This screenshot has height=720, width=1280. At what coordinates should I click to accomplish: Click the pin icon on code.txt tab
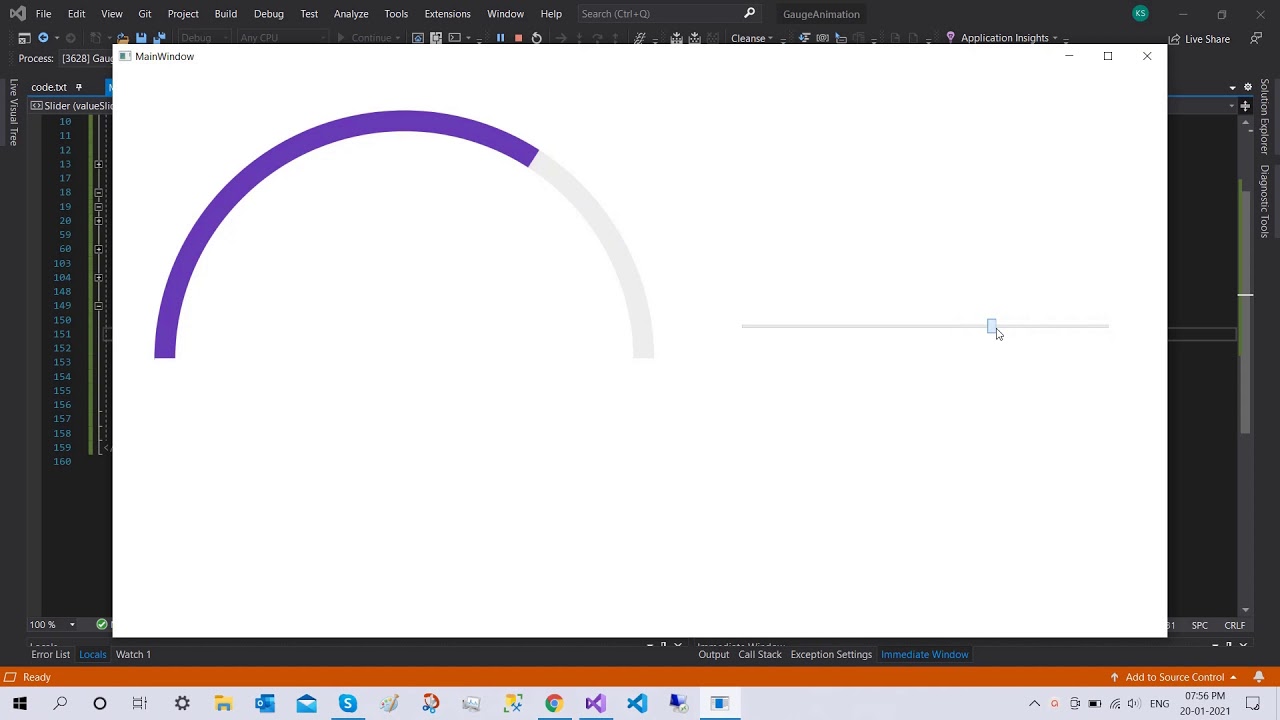79,87
